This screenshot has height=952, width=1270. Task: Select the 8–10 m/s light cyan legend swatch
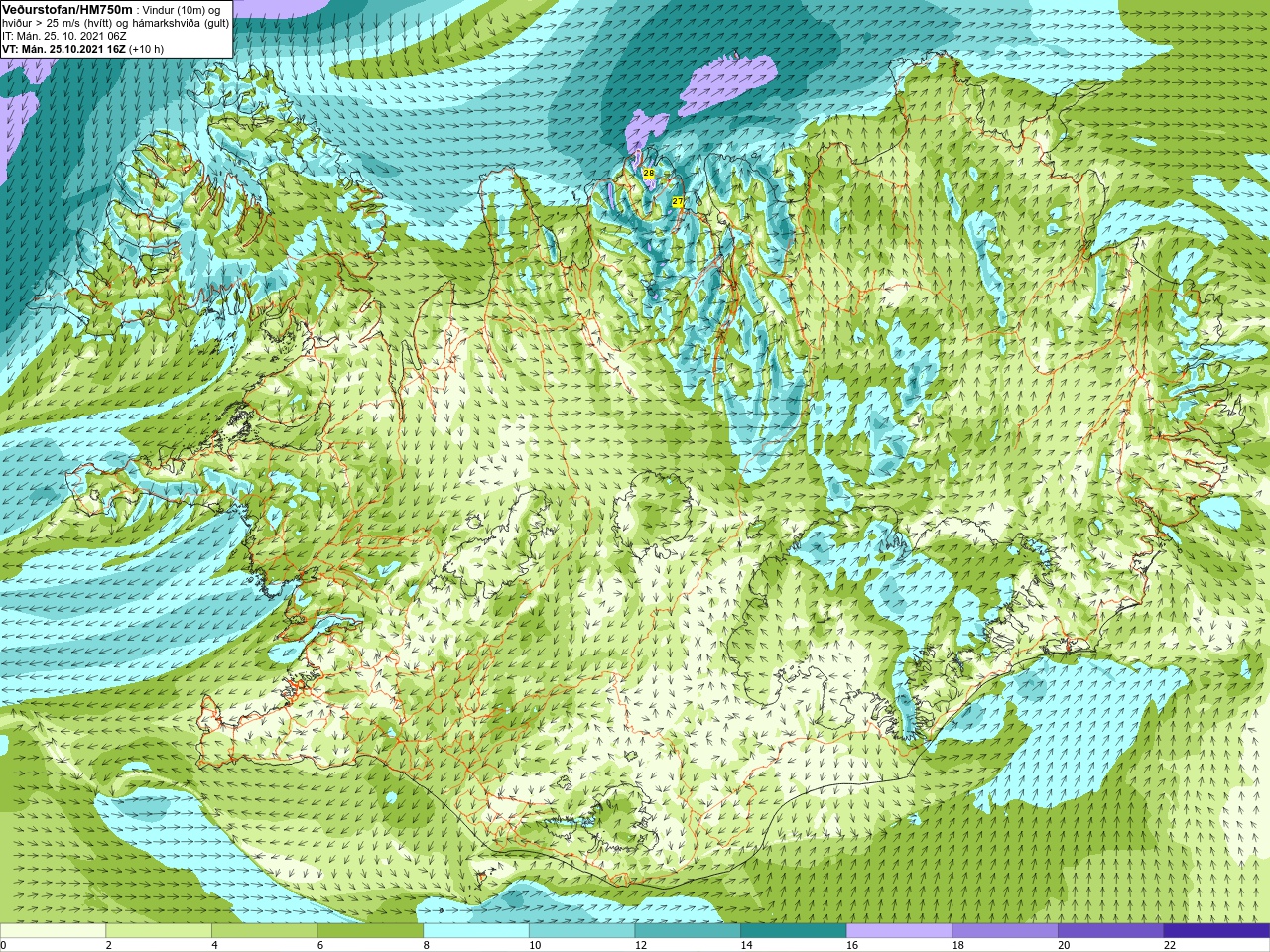pos(476,931)
